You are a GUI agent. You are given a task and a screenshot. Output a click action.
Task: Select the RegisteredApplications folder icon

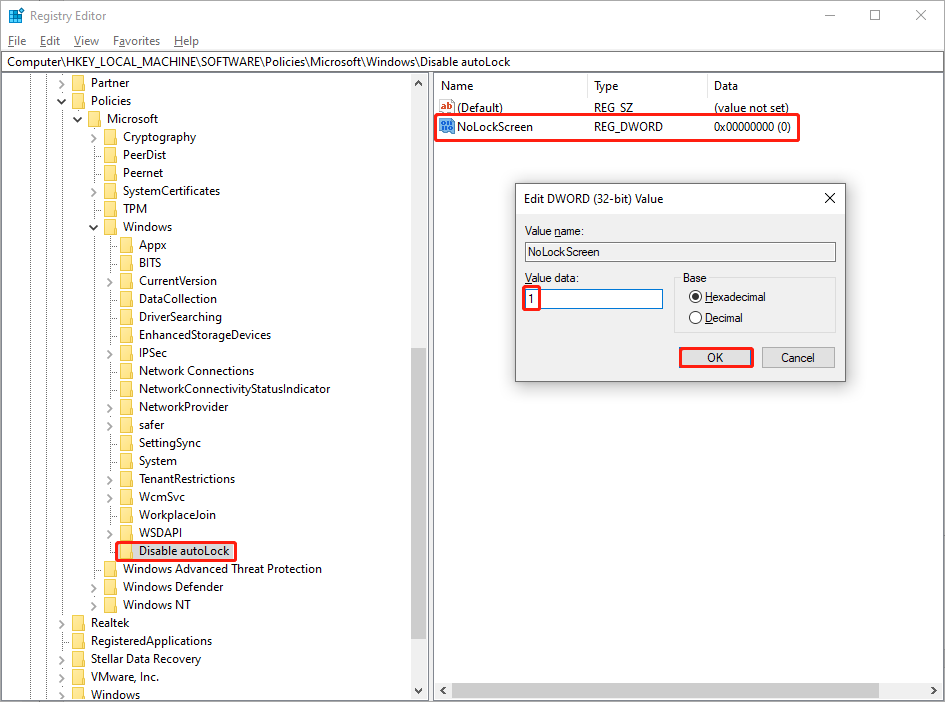pyautogui.click(x=78, y=641)
